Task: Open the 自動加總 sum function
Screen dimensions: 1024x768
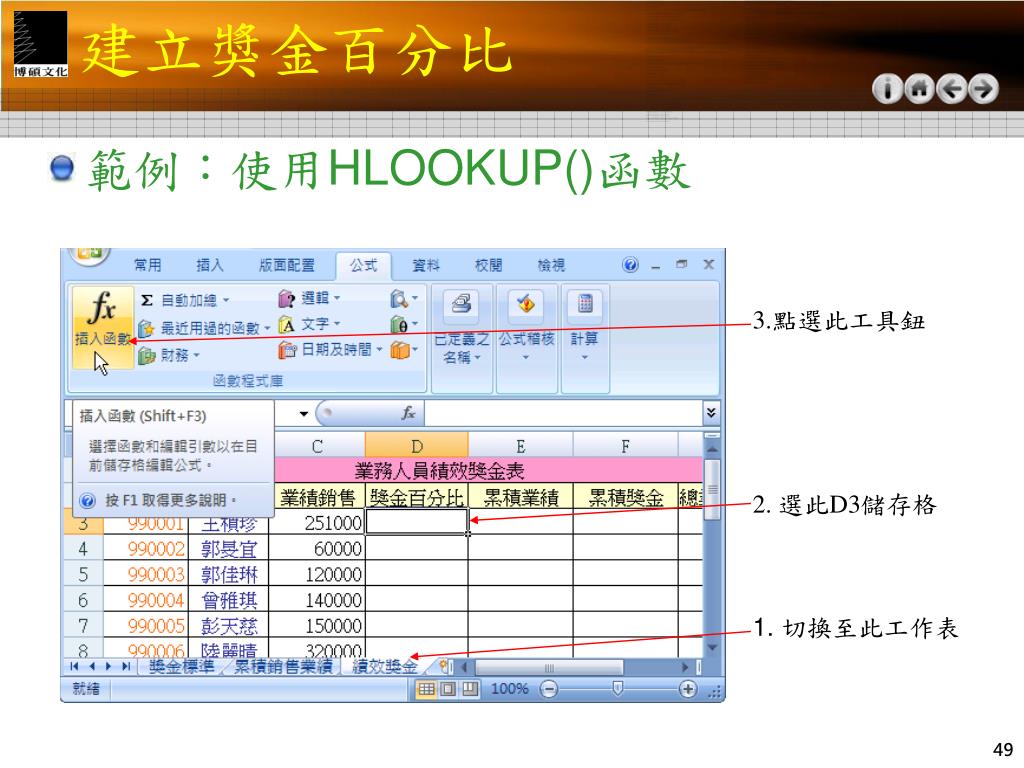Action: pos(185,300)
